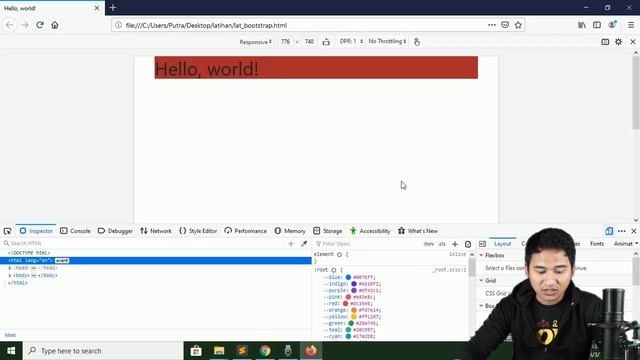Open the Storage tab
Image resolution: width=640 pixels, height=360 pixels.
tap(328, 231)
